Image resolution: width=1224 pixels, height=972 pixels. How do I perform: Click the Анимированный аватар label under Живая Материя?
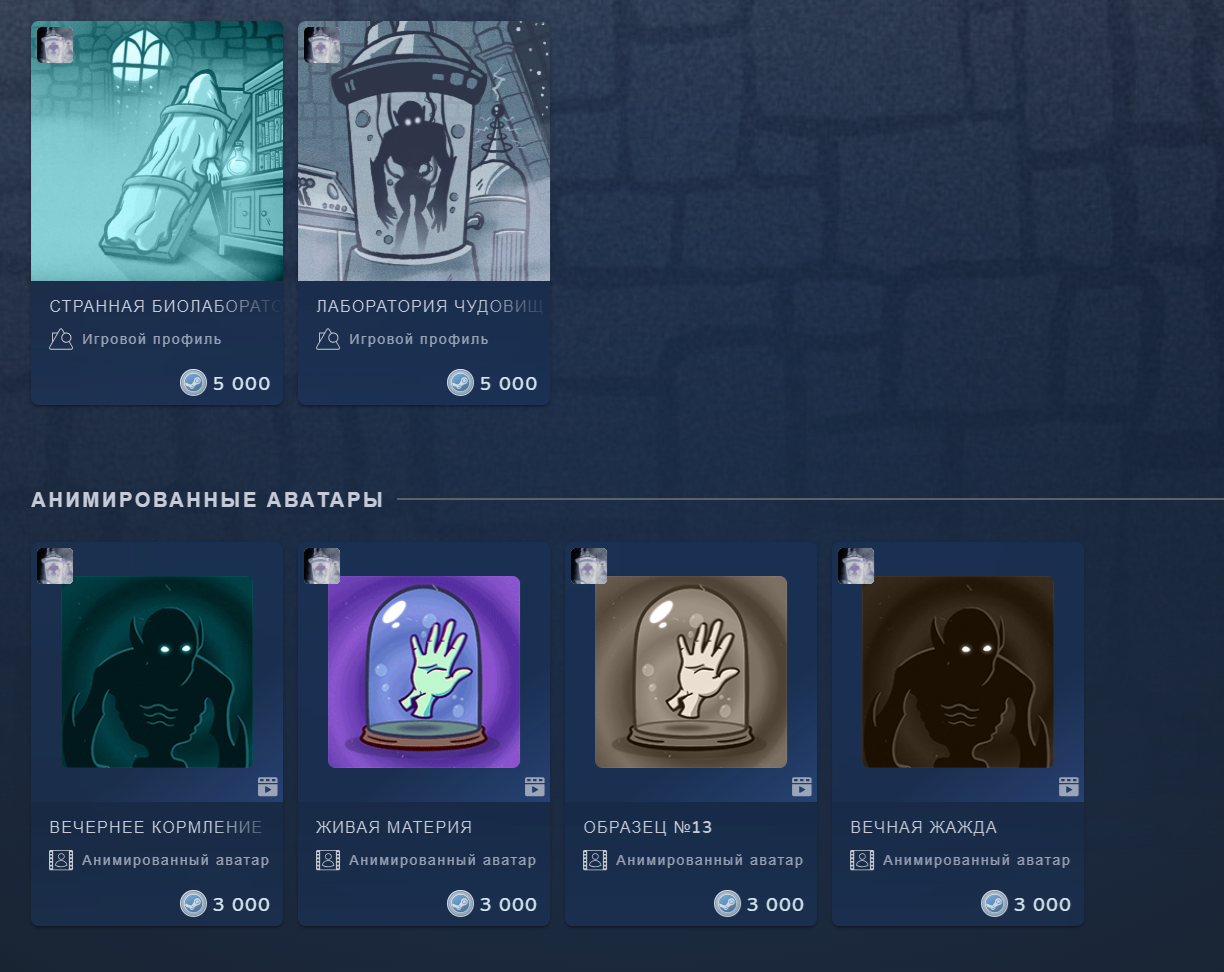[x=443, y=860]
